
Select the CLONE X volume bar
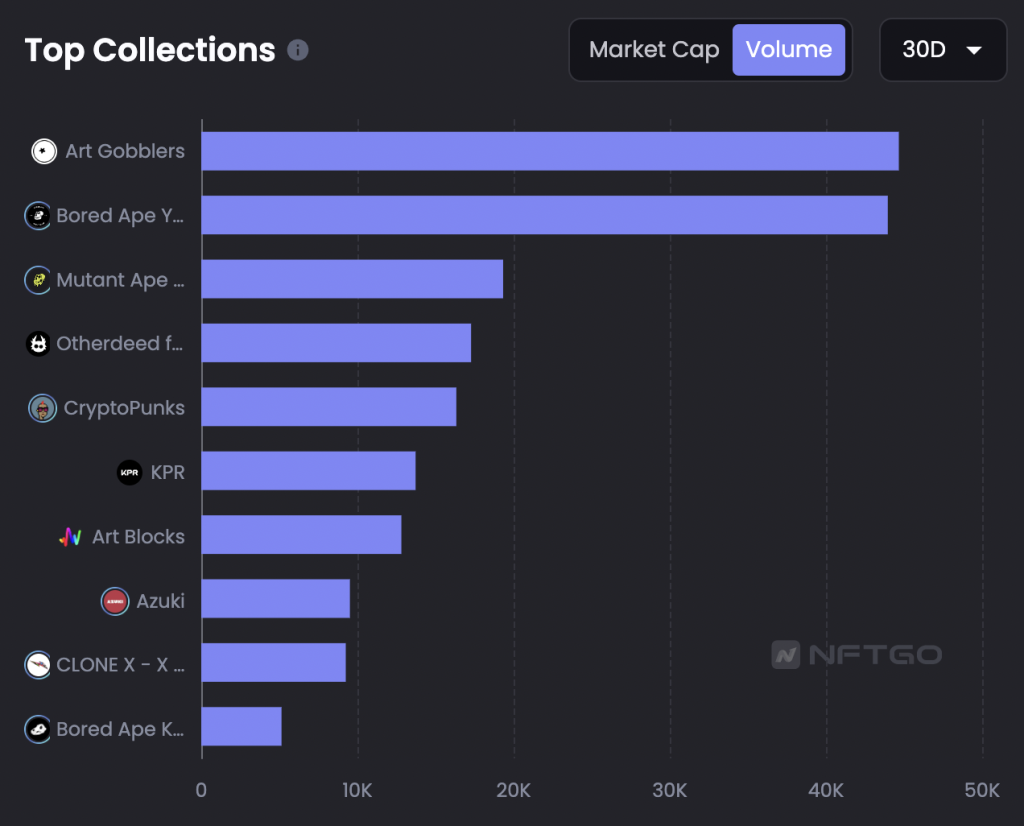pyautogui.click(x=274, y=663)
